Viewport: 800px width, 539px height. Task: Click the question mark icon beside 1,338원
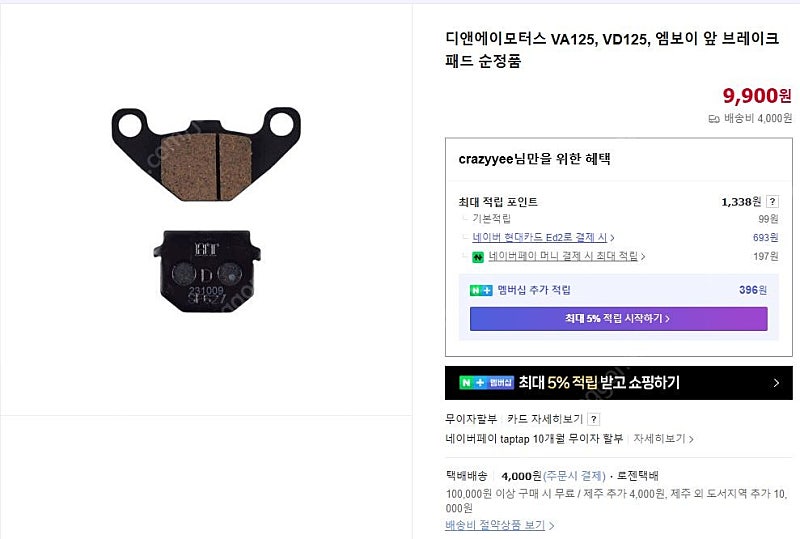772,202
